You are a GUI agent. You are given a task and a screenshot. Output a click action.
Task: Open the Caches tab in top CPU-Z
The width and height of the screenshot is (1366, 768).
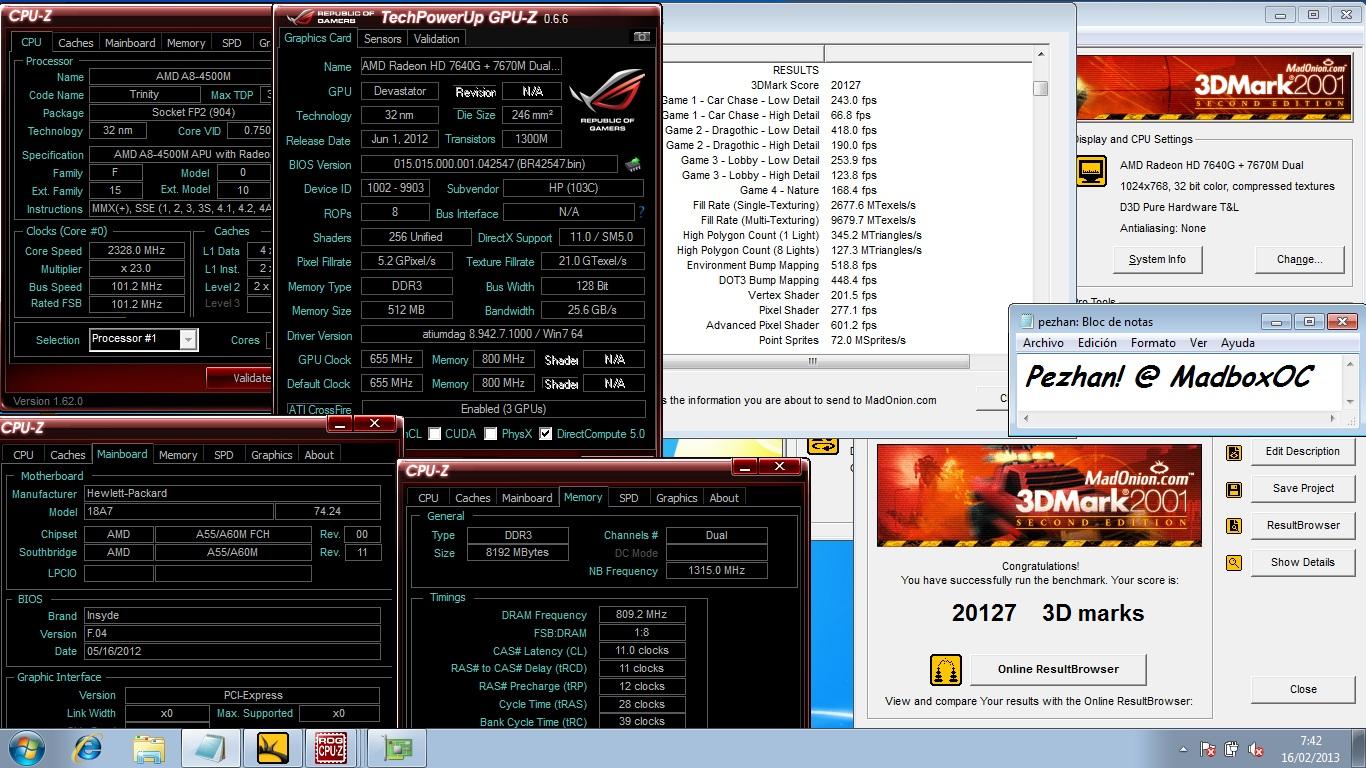coord(75,43)
